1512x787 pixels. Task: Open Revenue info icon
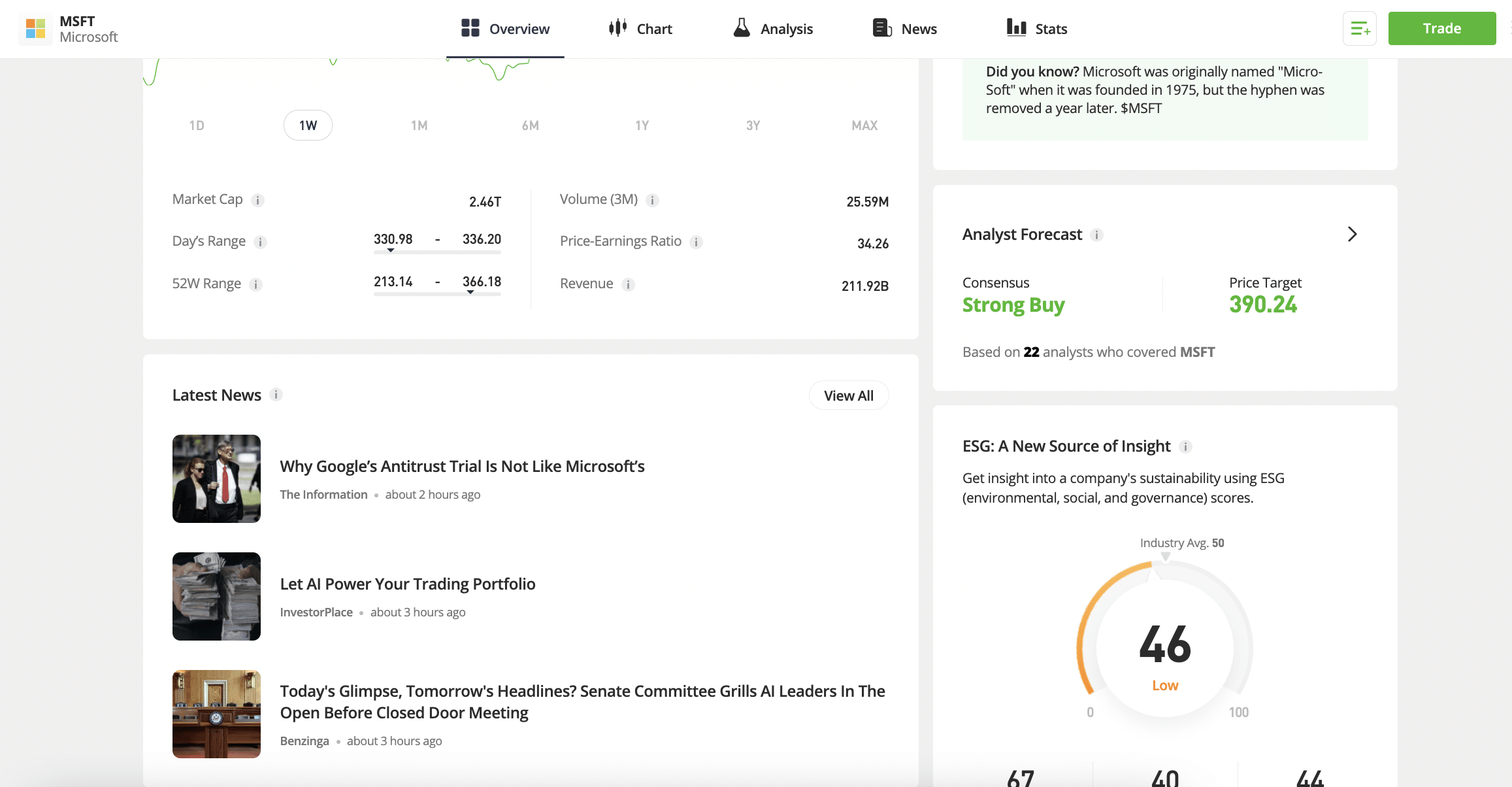628,284
